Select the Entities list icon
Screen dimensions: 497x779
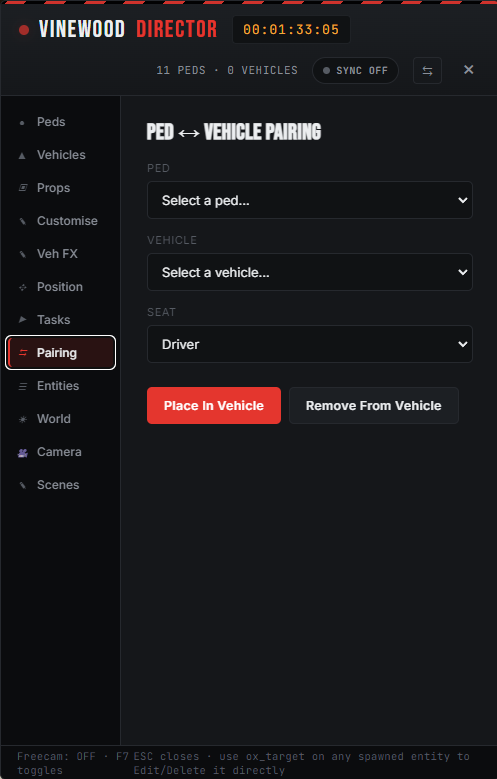pyautogui.click(x=22, y=386)
